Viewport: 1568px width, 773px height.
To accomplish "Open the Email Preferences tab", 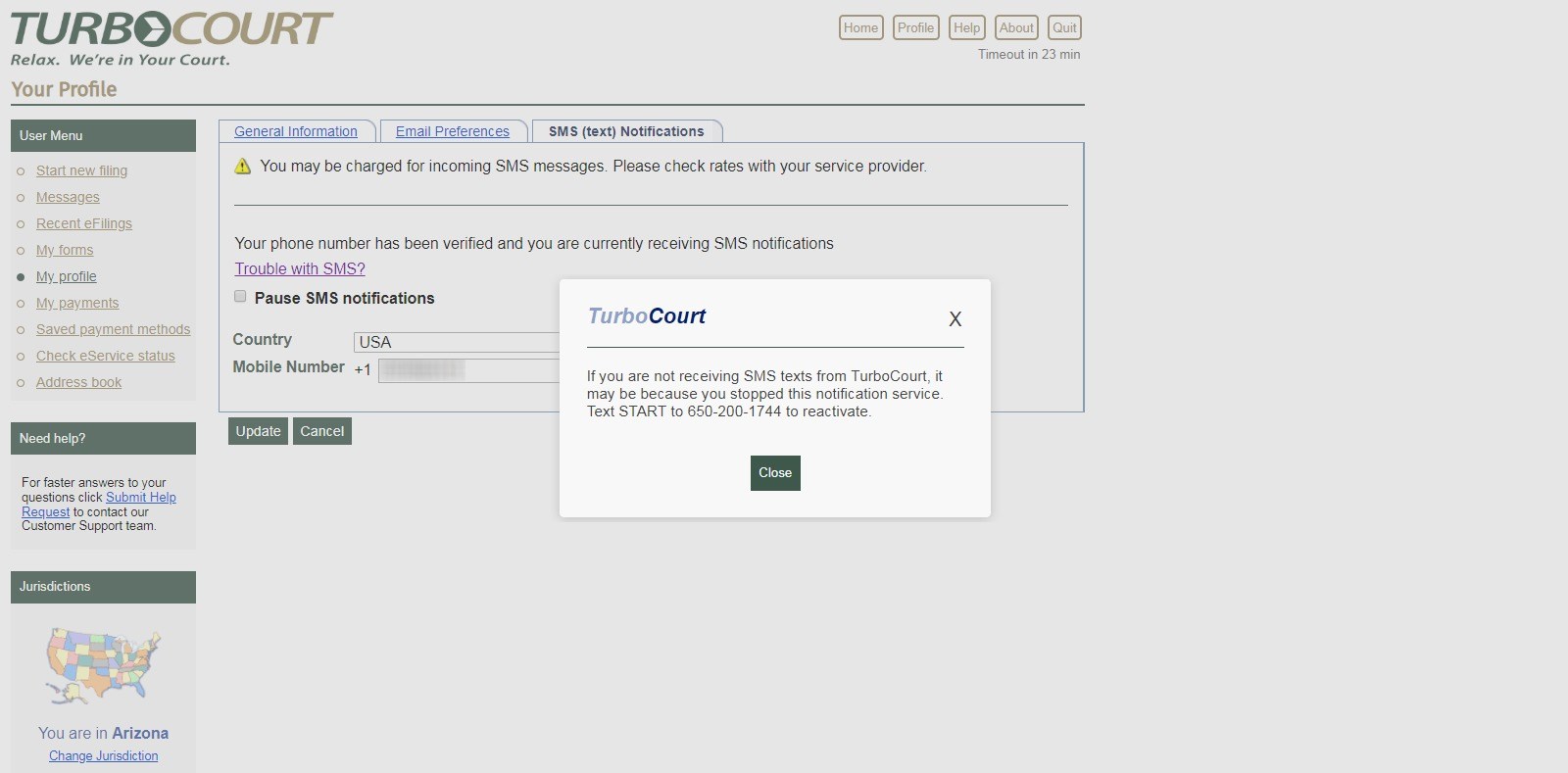I will pos(452,131).
